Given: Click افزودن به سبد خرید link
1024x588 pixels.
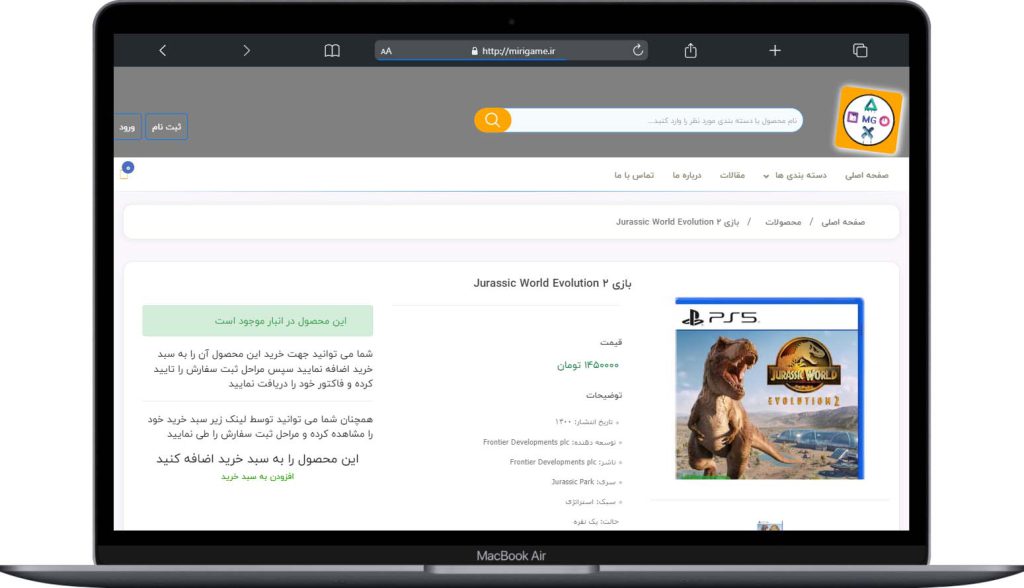Looking at the screenshot, I should [258, 477].
